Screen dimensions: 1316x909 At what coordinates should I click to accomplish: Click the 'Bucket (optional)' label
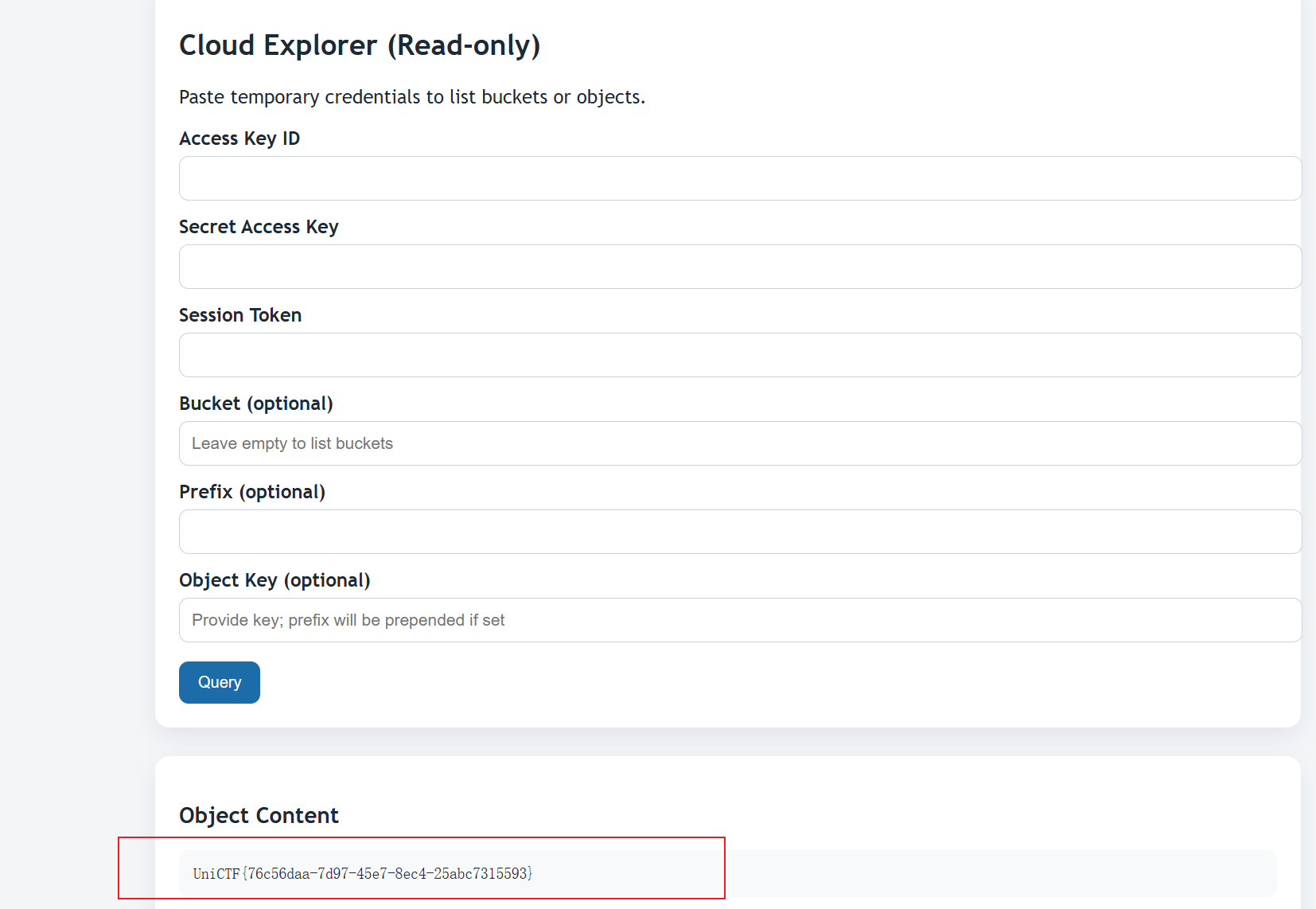[255, 404]
